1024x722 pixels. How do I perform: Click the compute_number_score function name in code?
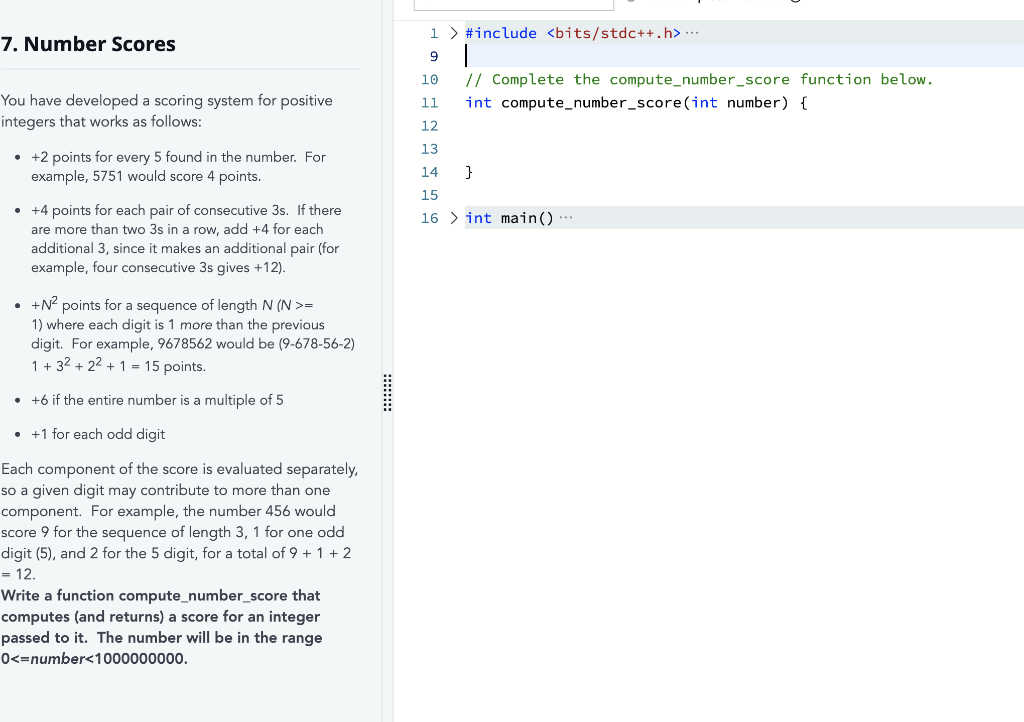coord(591,103)
